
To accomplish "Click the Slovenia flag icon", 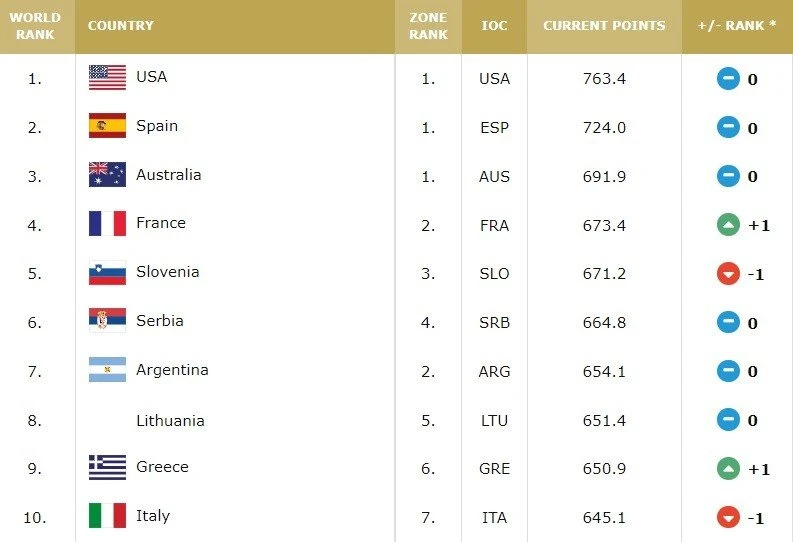I will pos(107,272).
